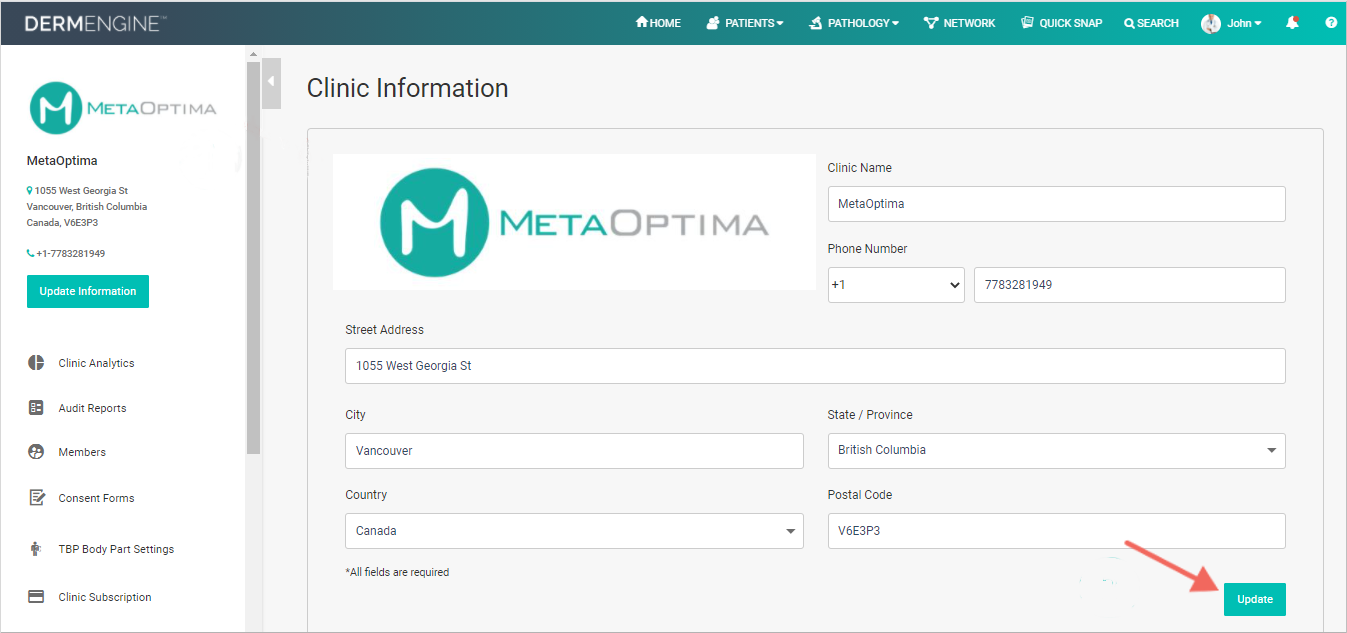The image size is (1347, 633).
Task: Click the City input field
Action: click(x=574, y=451)
